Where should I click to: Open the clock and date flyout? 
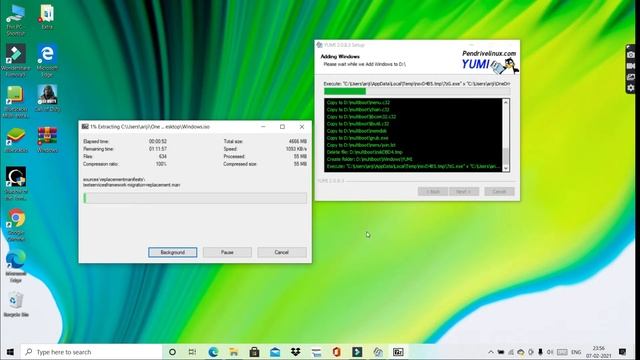tap(598, 352)
